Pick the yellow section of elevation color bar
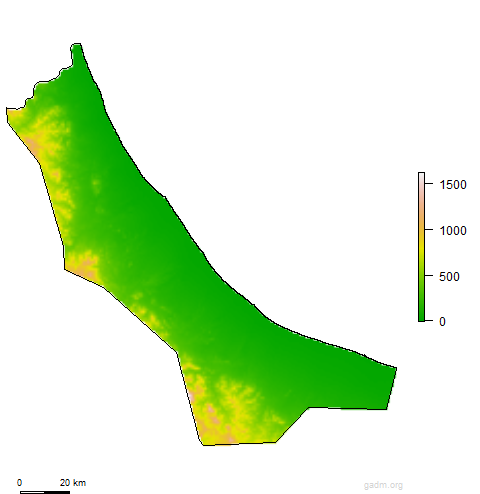 [x=422, y=248]
